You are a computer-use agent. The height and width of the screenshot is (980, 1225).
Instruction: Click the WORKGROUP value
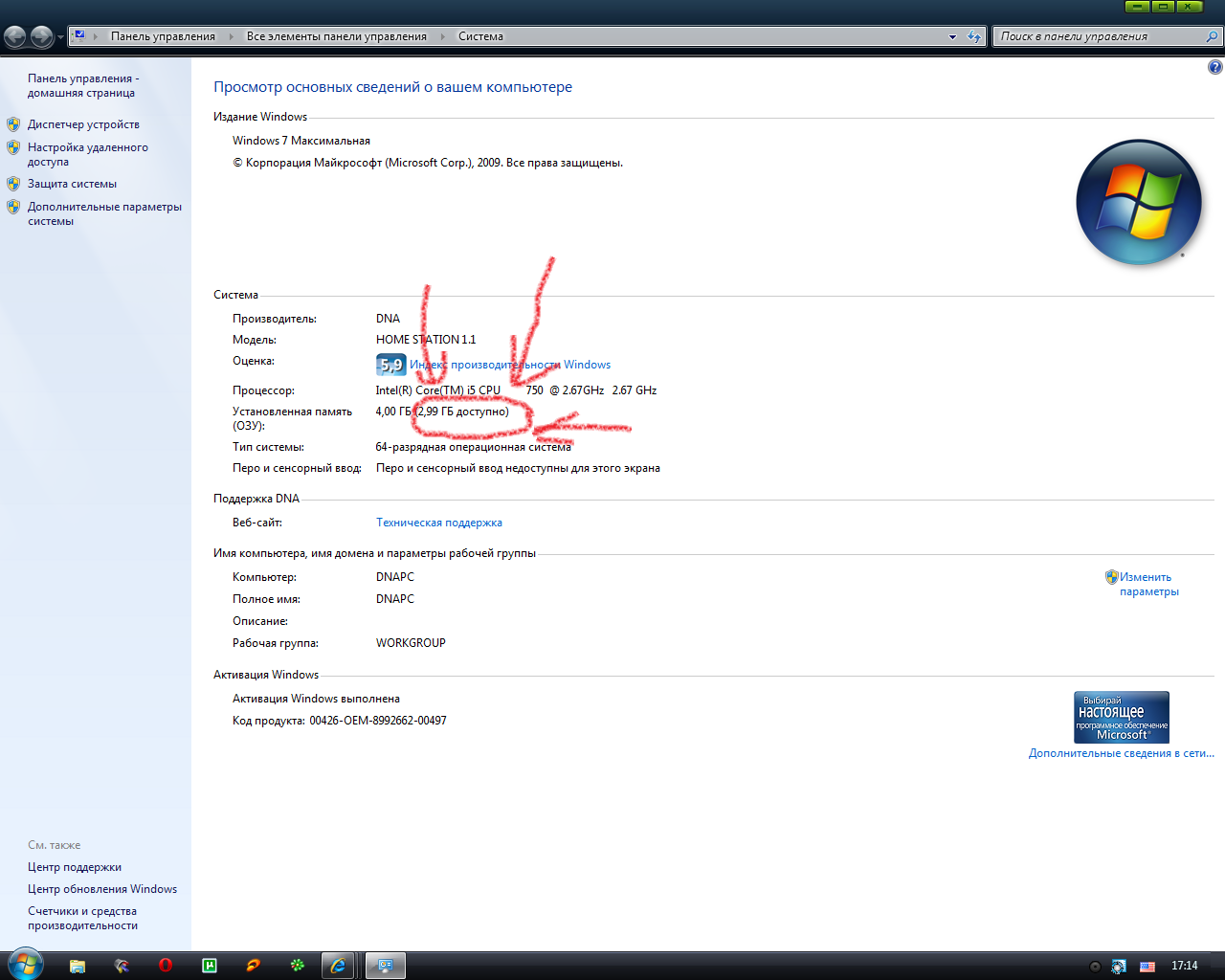pyautogui.click(x=411, y=643)
